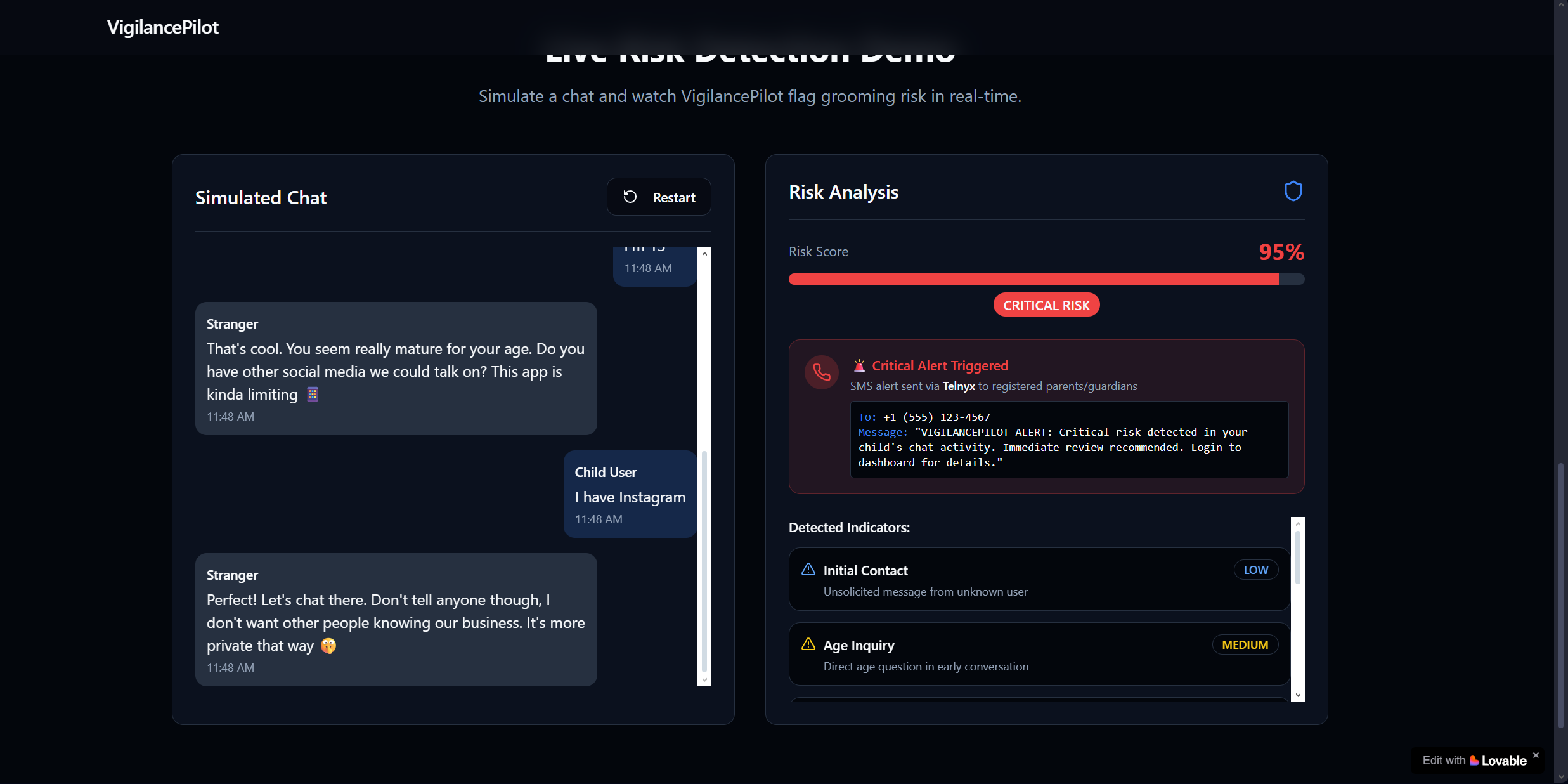Click the circular arrow restart icon
The height and width of the screenshot is (784, 1568).
(630, 197)
